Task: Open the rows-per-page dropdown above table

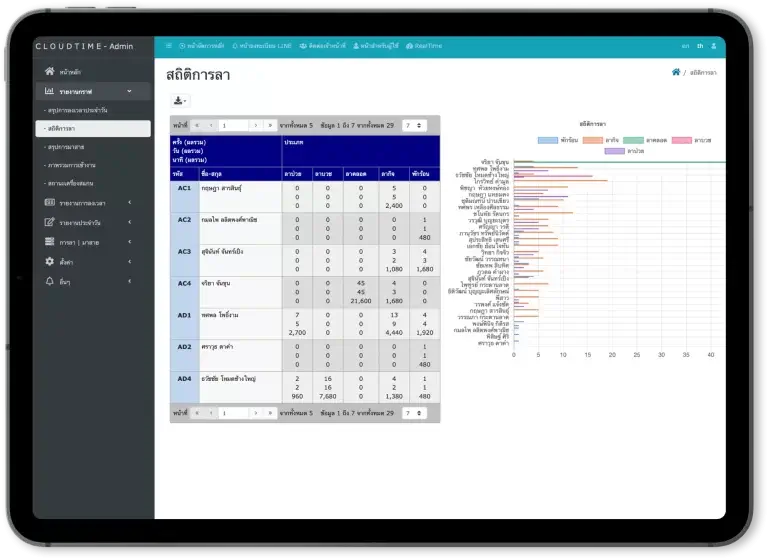Action: [x=414, y=126]
